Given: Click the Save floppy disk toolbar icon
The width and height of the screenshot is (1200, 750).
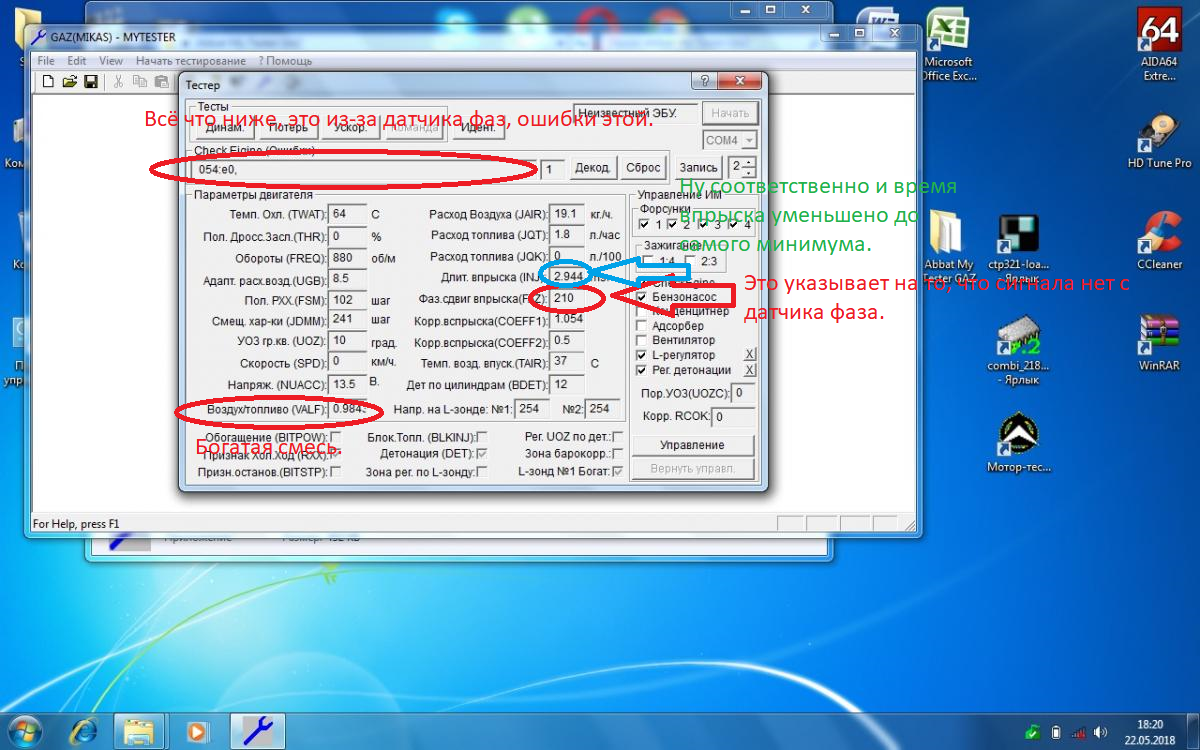Looking at the screenshot, I should [x=90, y=81].
